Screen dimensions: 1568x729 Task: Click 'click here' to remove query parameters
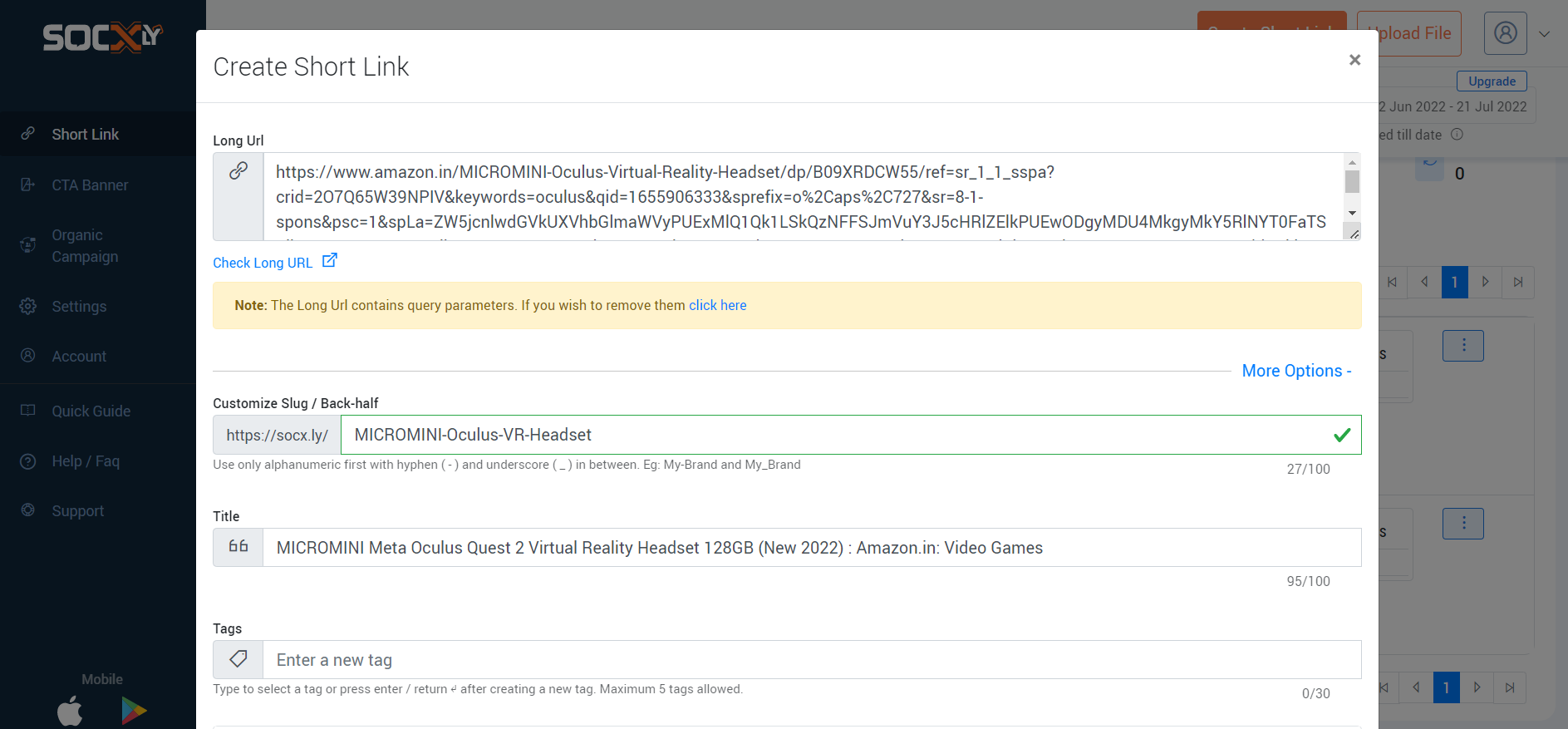(718, 305)
